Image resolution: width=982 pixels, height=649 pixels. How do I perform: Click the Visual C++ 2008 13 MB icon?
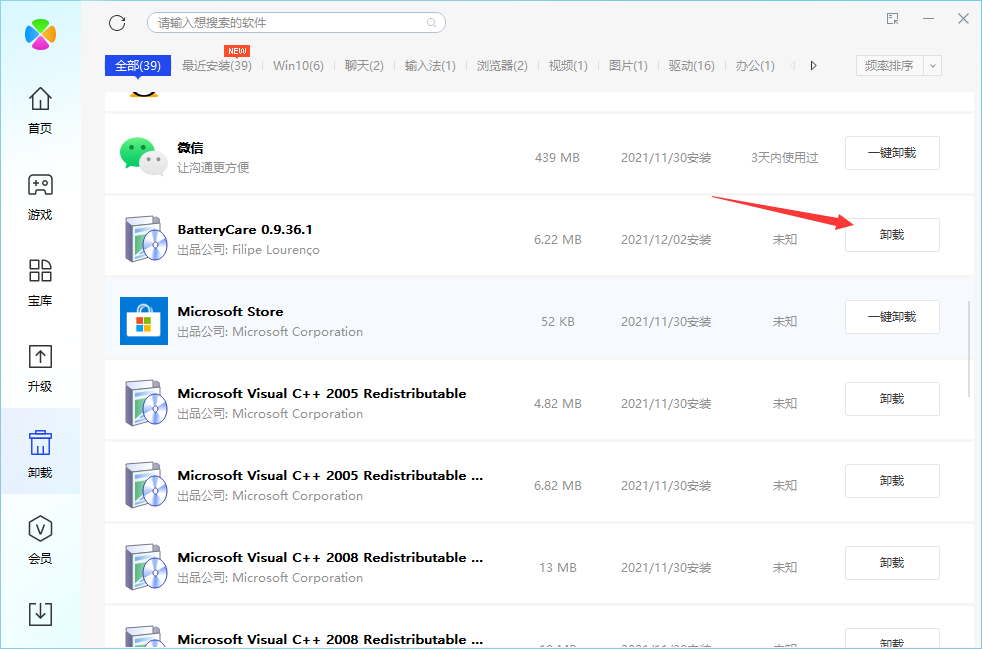click(145, 567)
